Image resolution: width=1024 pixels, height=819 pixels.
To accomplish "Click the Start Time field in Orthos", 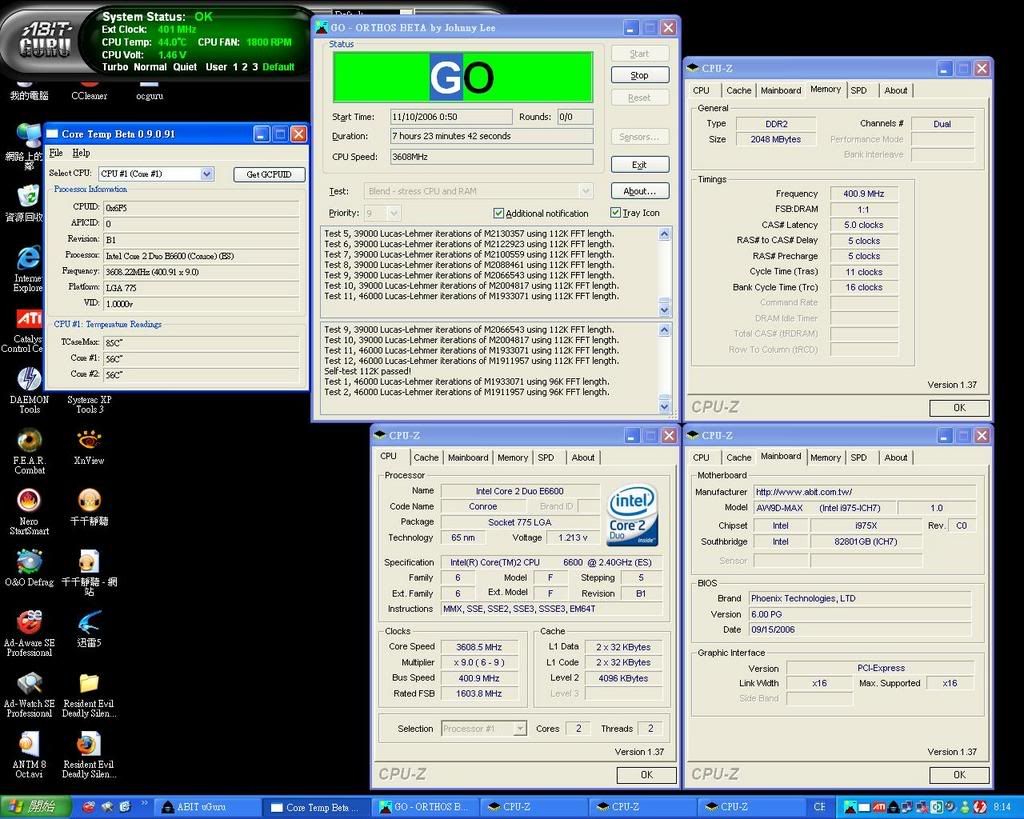I will coord(451,117).
